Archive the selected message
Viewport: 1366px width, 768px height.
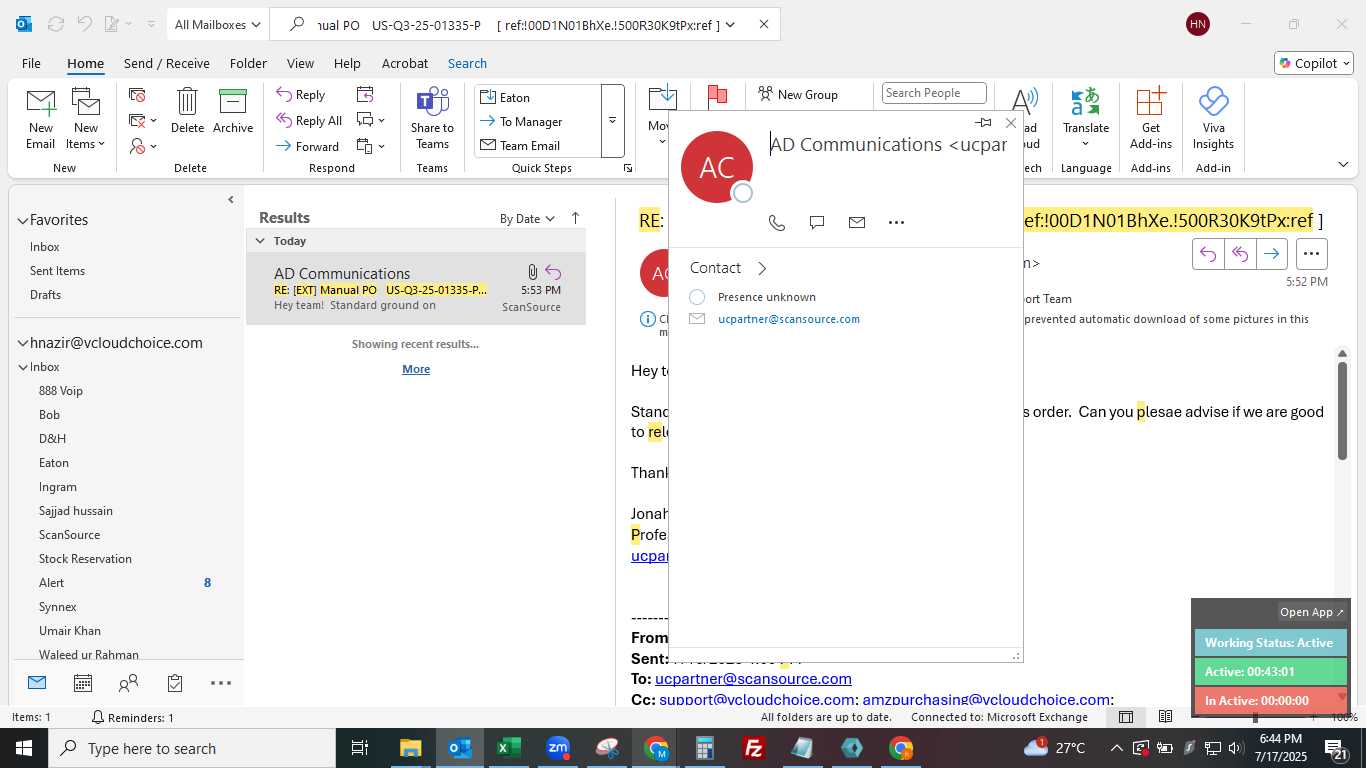point(233,111)
